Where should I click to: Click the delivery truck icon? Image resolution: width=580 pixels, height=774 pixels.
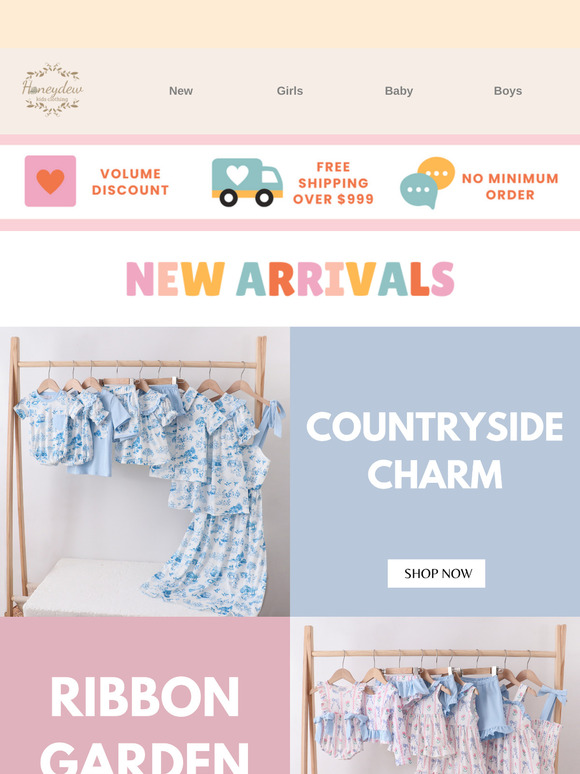tap(247, 182)
